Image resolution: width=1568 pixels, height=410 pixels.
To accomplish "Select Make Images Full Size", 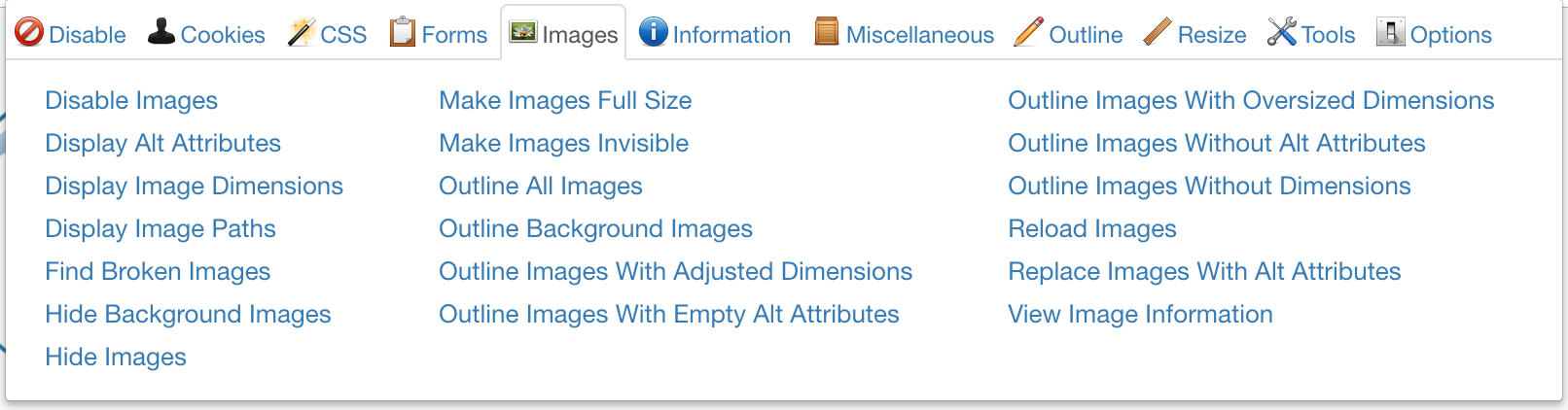I will coord(565,100).
